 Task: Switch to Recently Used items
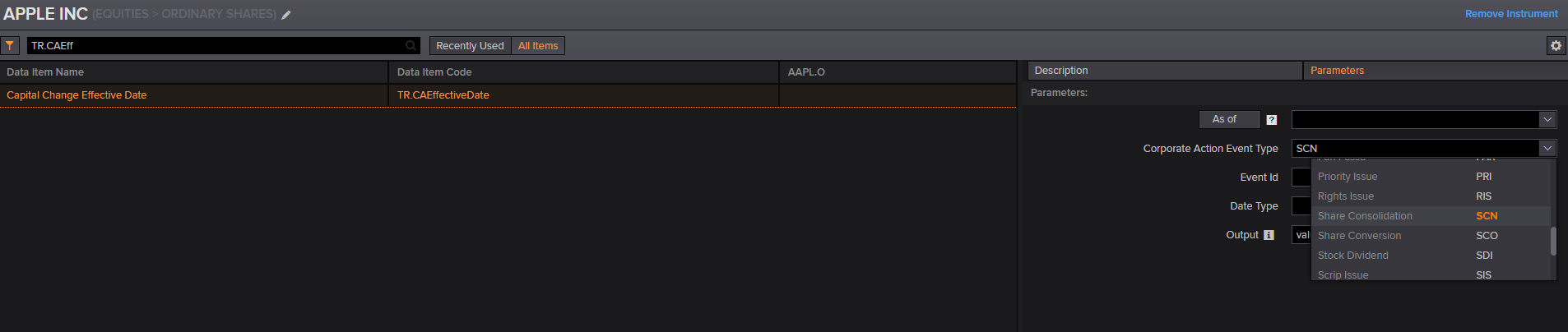(470, 46)
